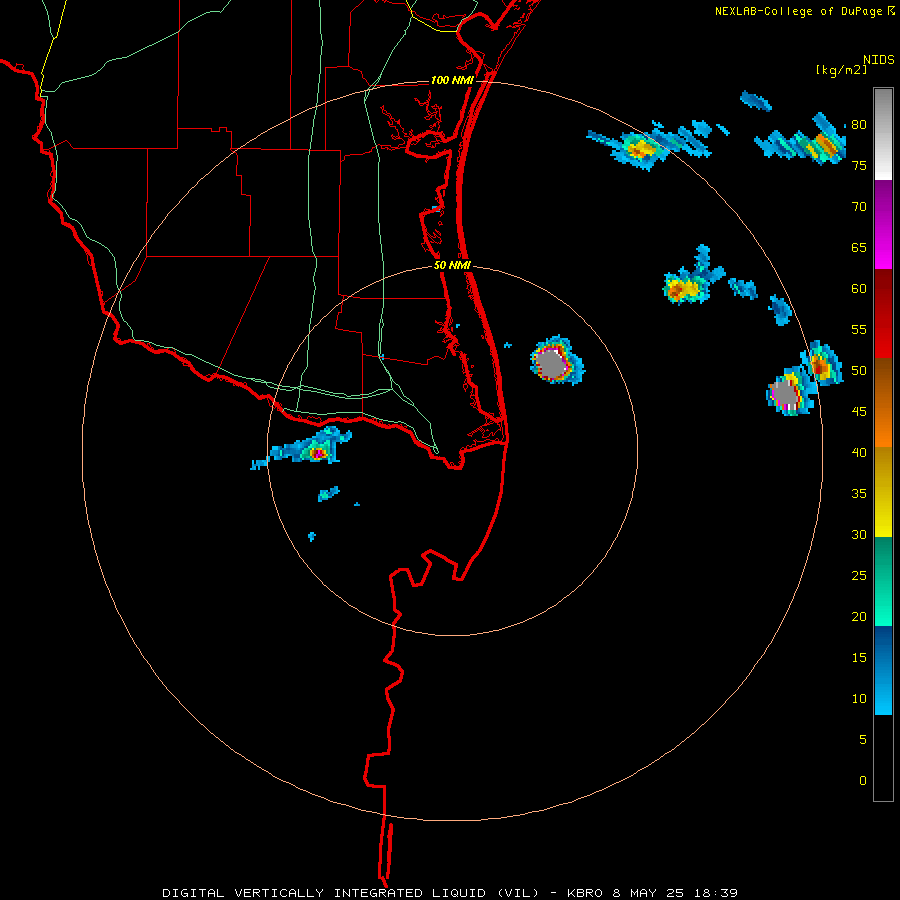Click the 75 value on the color scale
Image resolution: width=900 pixels, height=900 pixels.
859,166
